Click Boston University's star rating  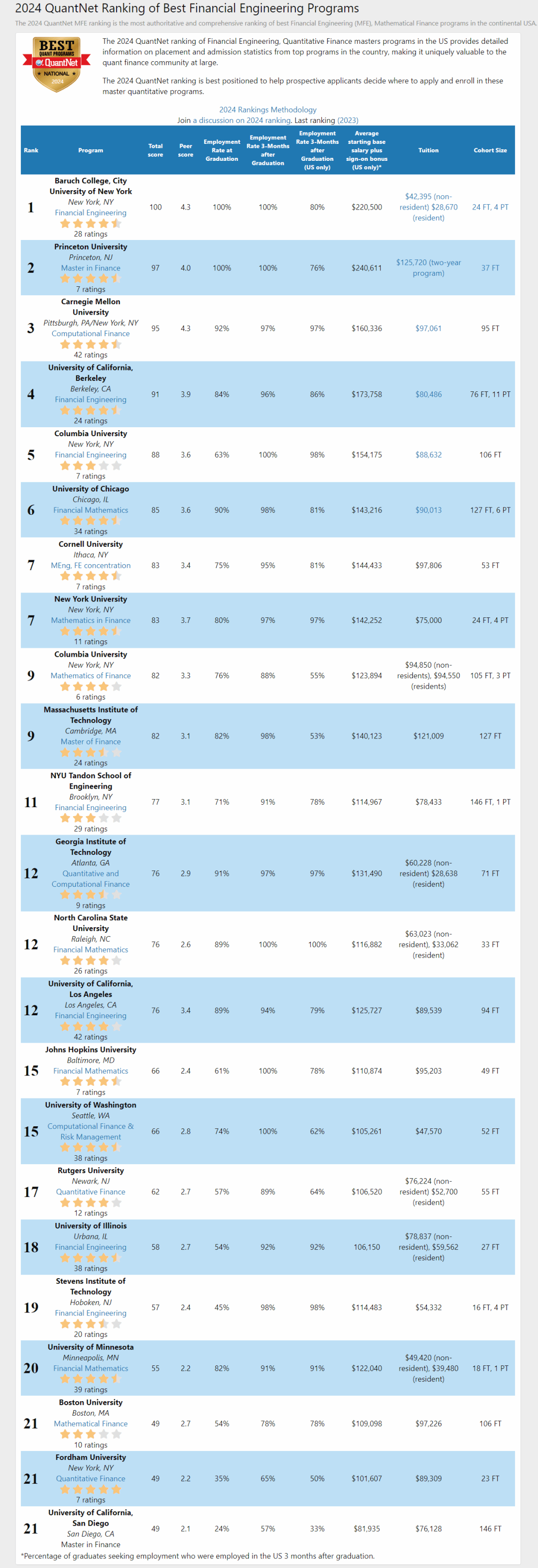click(91, 1434)
